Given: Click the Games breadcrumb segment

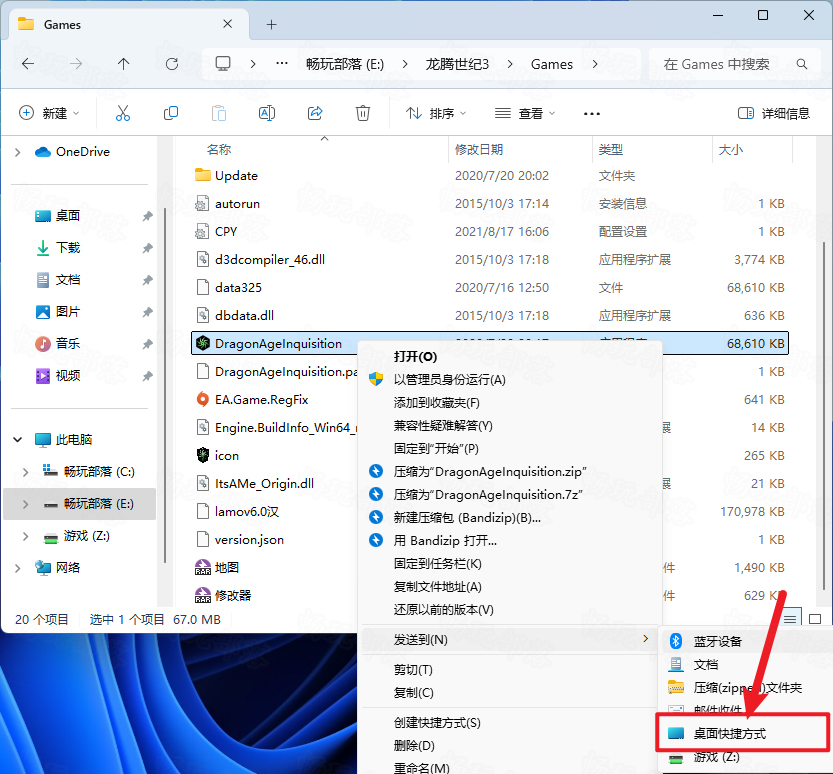Looking at the screenshot, I should click(x=551, y=64).
